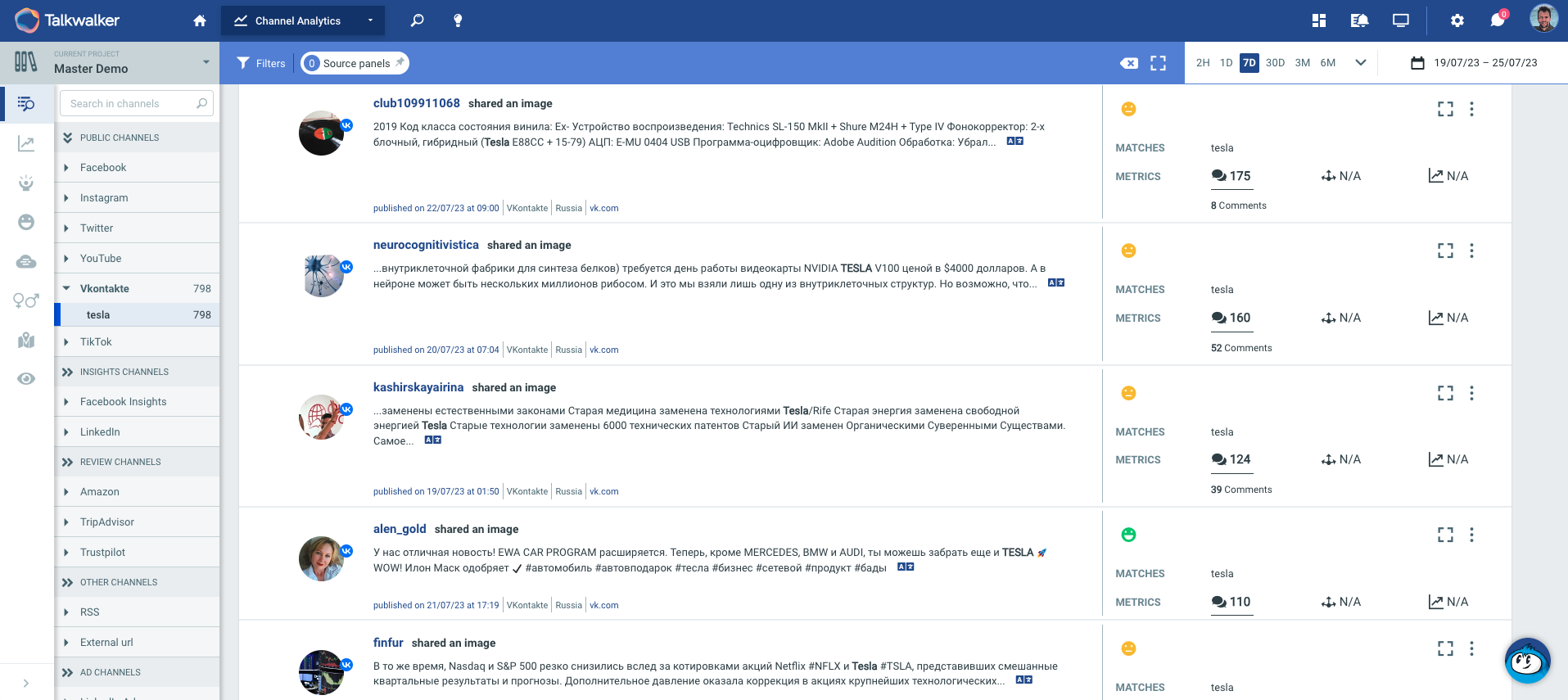Toggle fullscreen view in filter bar

tap(1158, 63)
